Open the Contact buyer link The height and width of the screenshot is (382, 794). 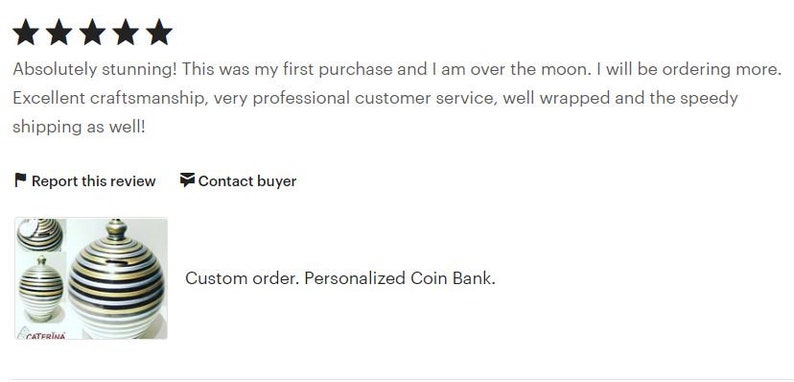coord(238,181)
